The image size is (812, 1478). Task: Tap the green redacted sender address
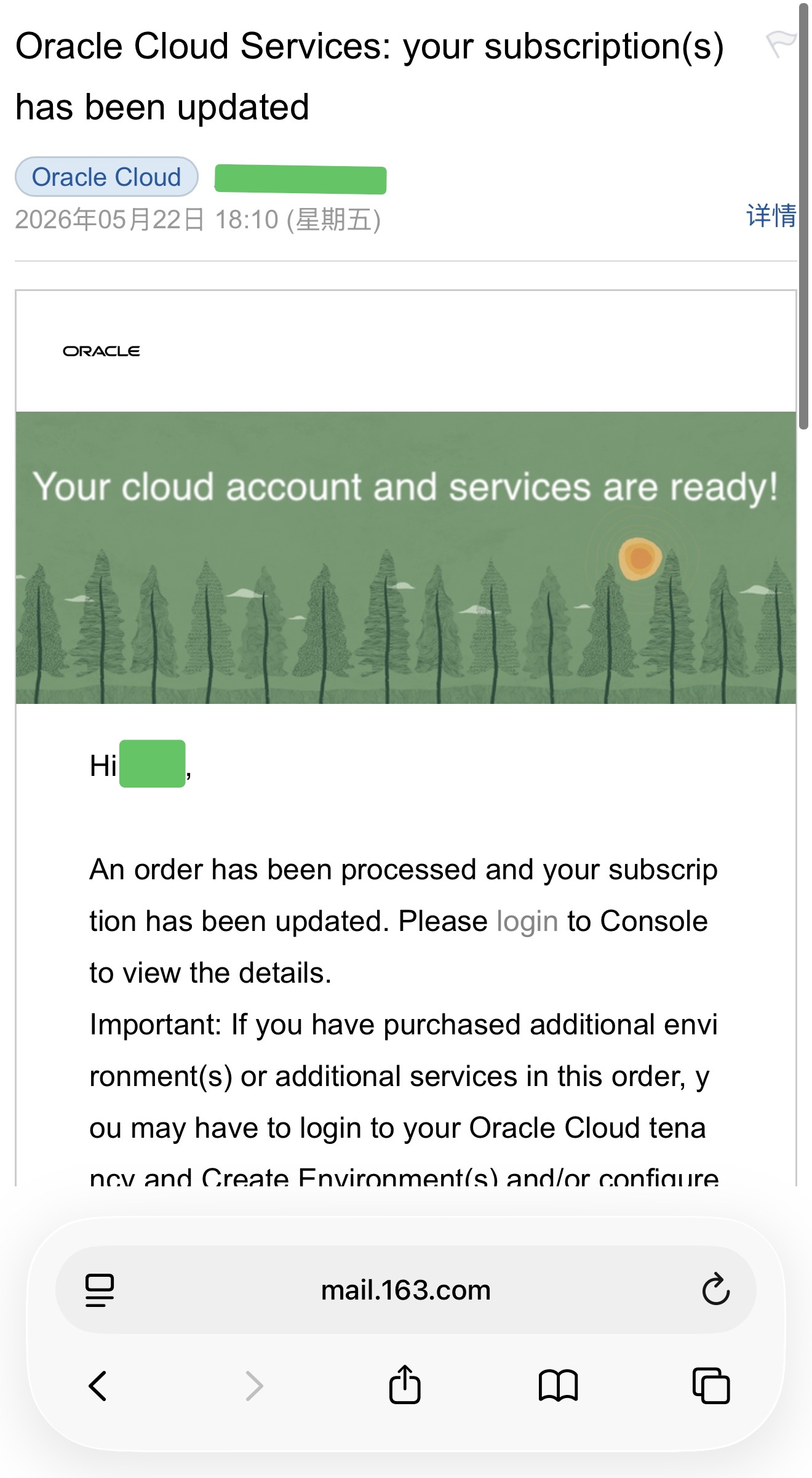click(300, 180)
